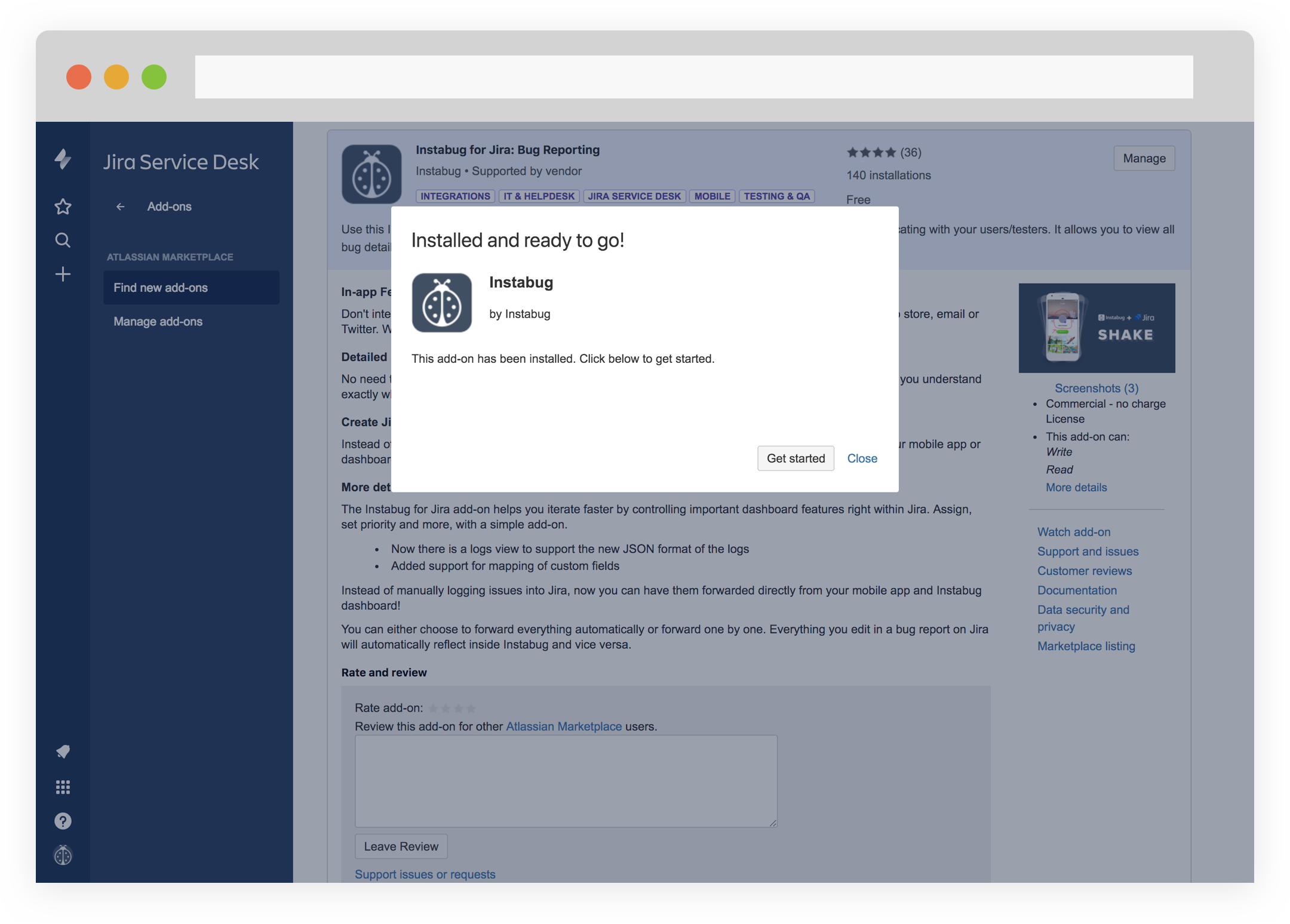Open search using magnifier icon
Viewport: 1290px width, 924px height.
tap(63, 240)
